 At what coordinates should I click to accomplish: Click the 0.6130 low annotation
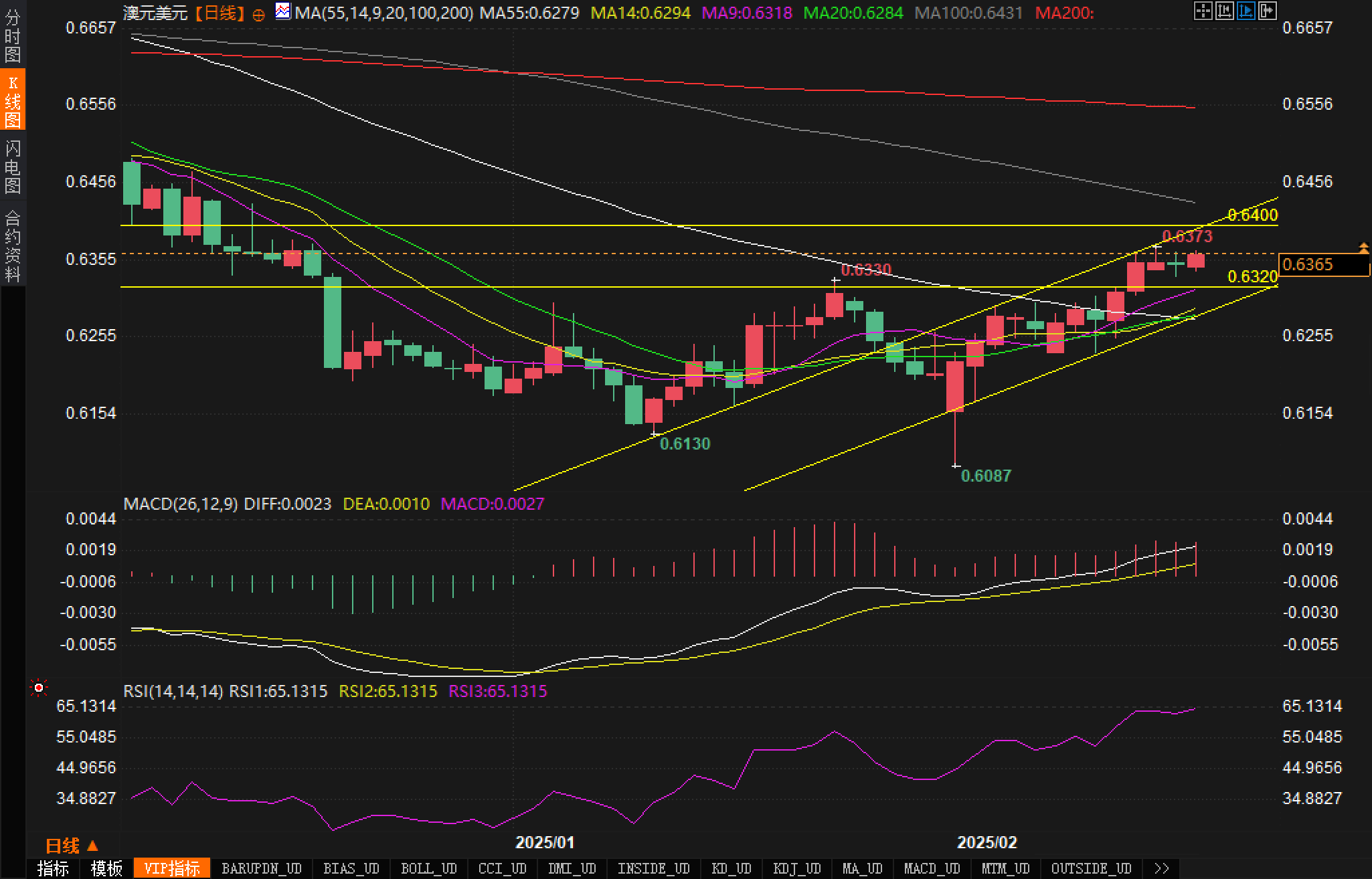[x=685, y=444]
